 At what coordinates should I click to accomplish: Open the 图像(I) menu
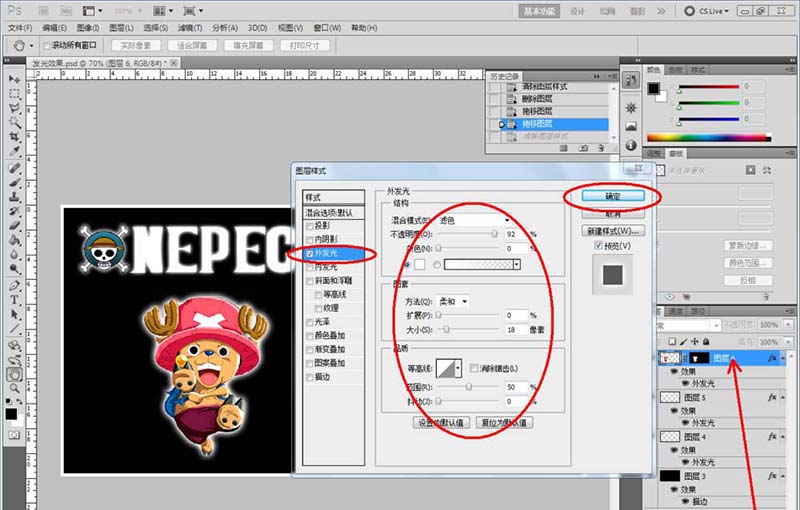(88, 28)
